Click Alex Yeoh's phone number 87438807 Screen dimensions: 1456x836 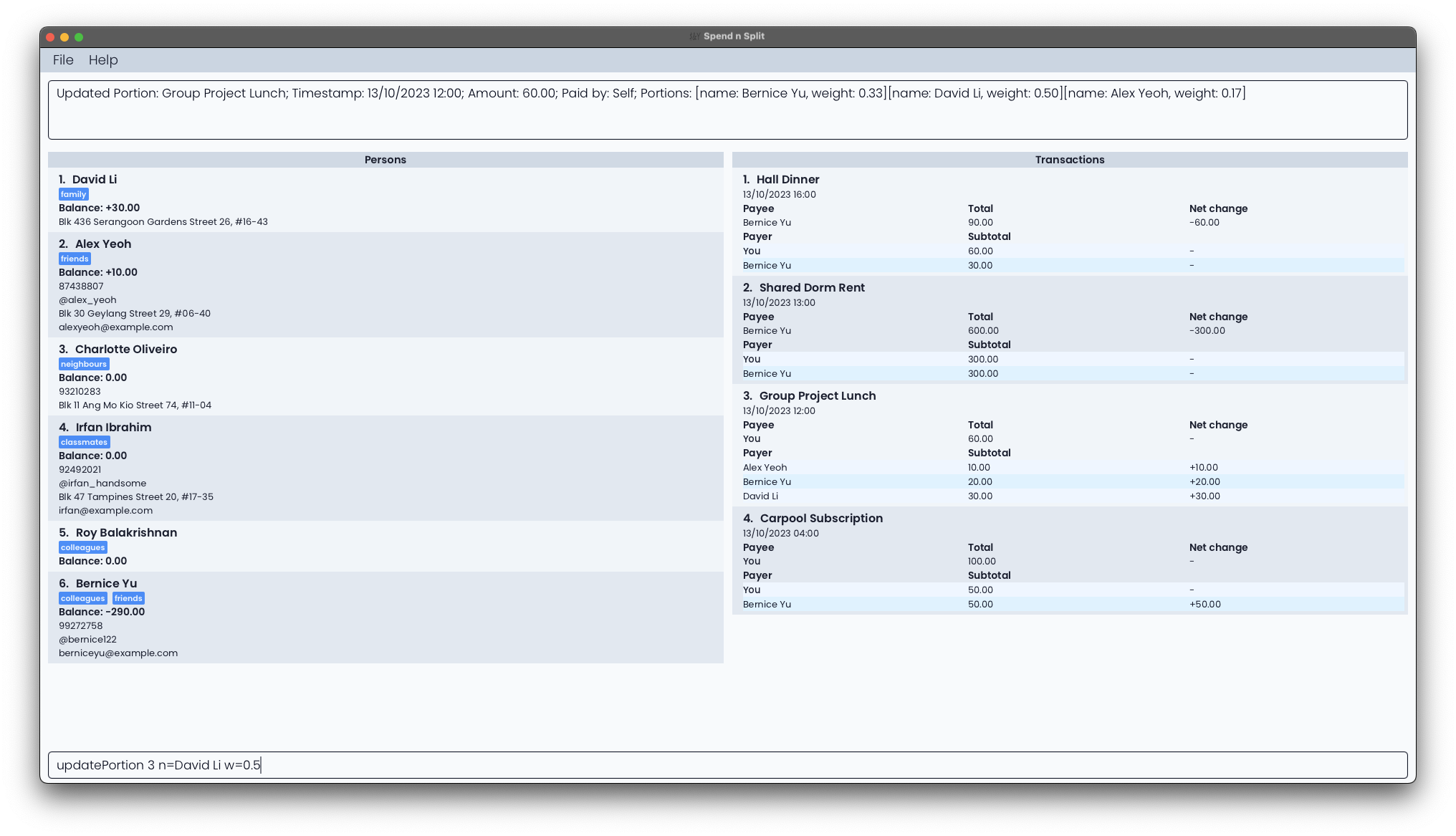click(x=81, y=286)
